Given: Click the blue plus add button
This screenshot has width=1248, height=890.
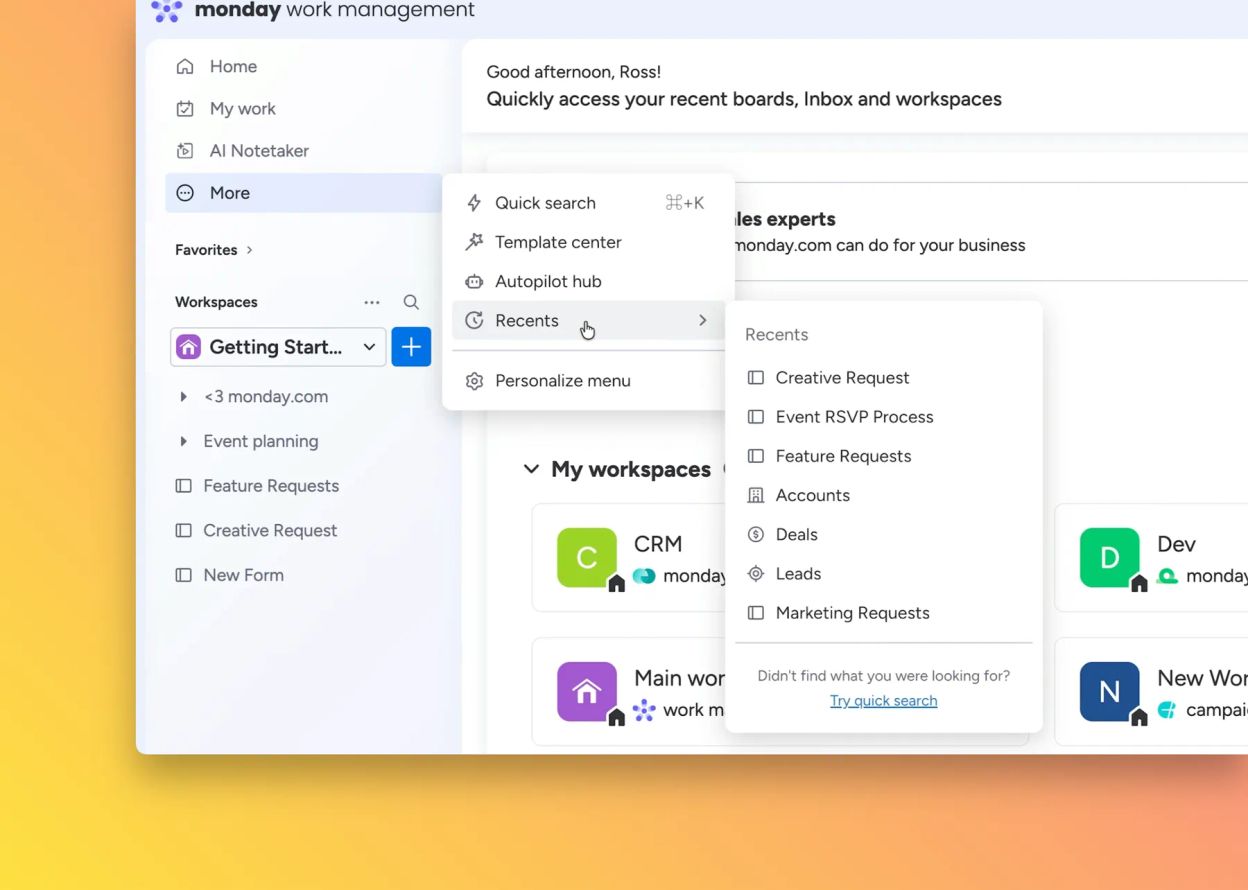Looking at the screenshot, I should [411, 347].
